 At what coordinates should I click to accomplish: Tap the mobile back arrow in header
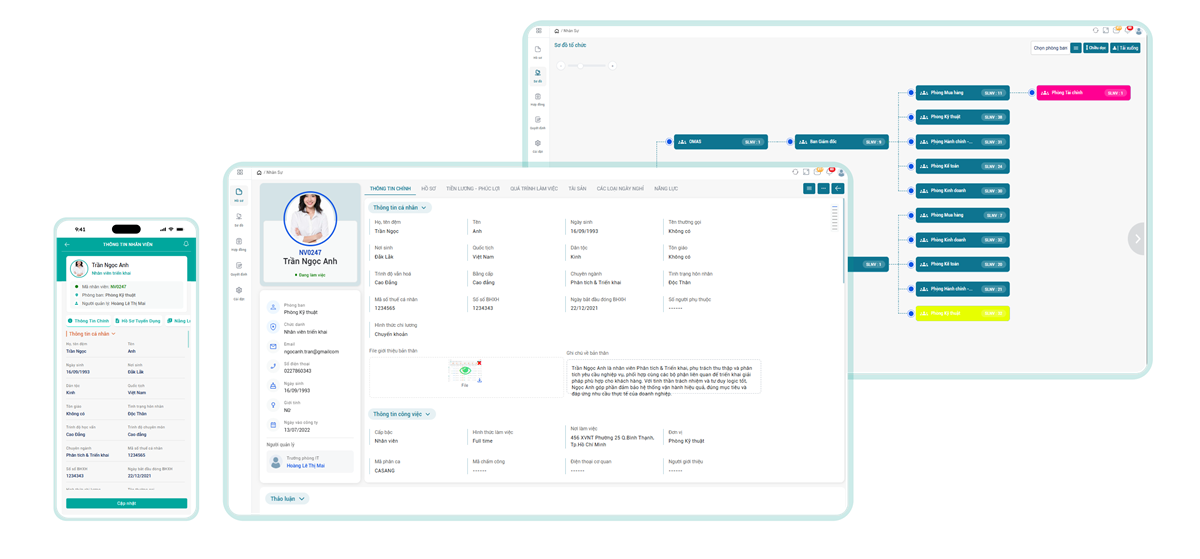click(67, 244)
